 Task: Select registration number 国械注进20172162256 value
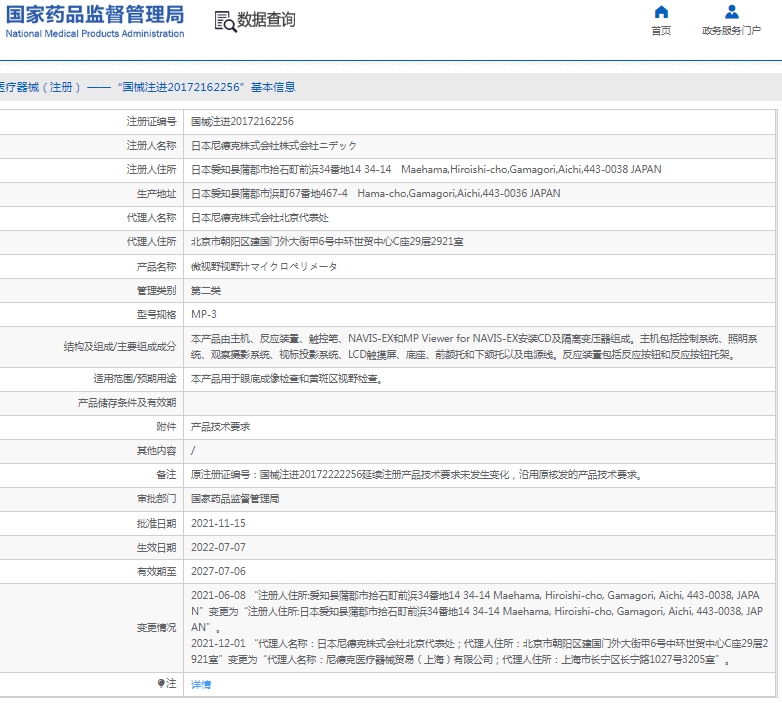tap(242, 121)
